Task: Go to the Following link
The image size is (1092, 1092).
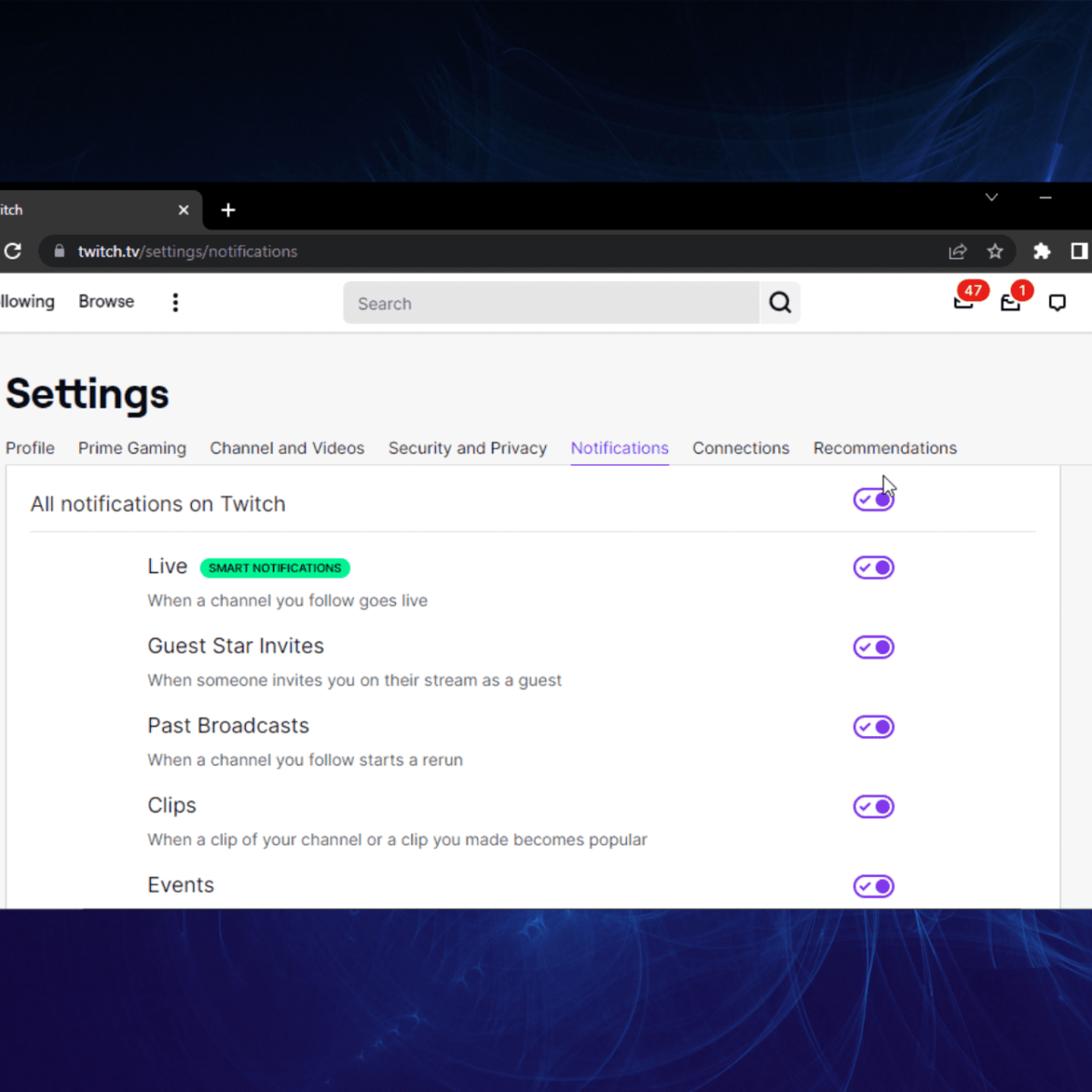Action: [x=27, y=301]
